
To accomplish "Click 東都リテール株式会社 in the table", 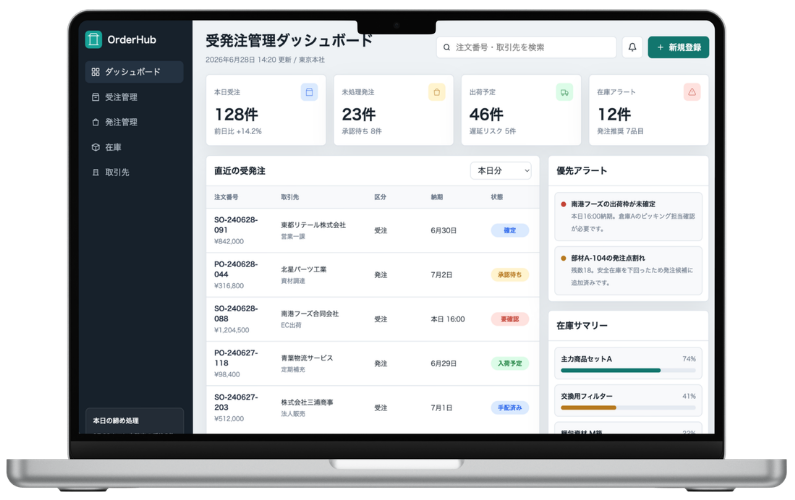I will pos(313,225).
